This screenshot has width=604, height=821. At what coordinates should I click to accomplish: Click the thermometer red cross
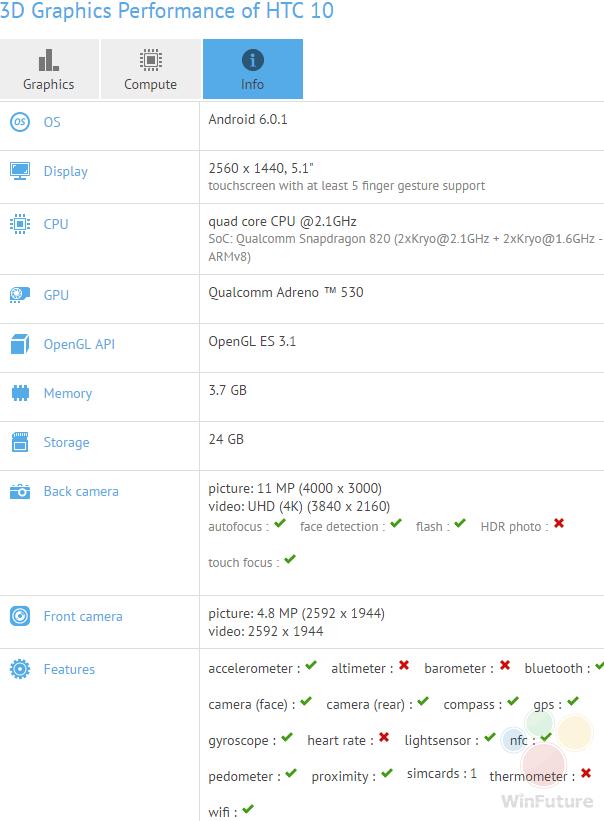click(x=586, y=773)
